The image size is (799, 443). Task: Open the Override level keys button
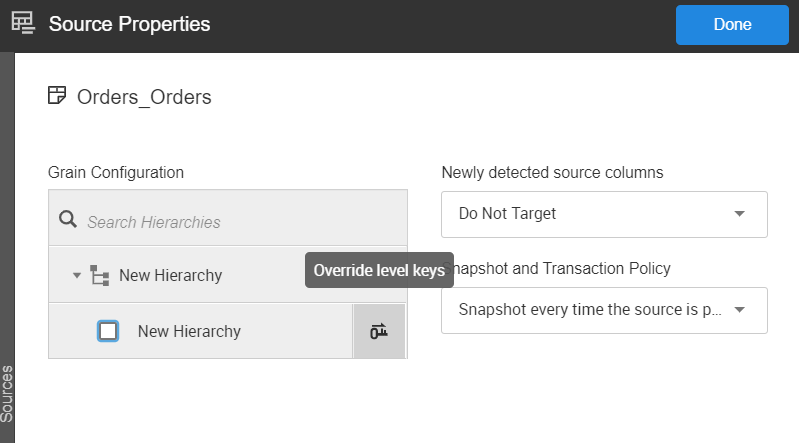coord(379,331)
